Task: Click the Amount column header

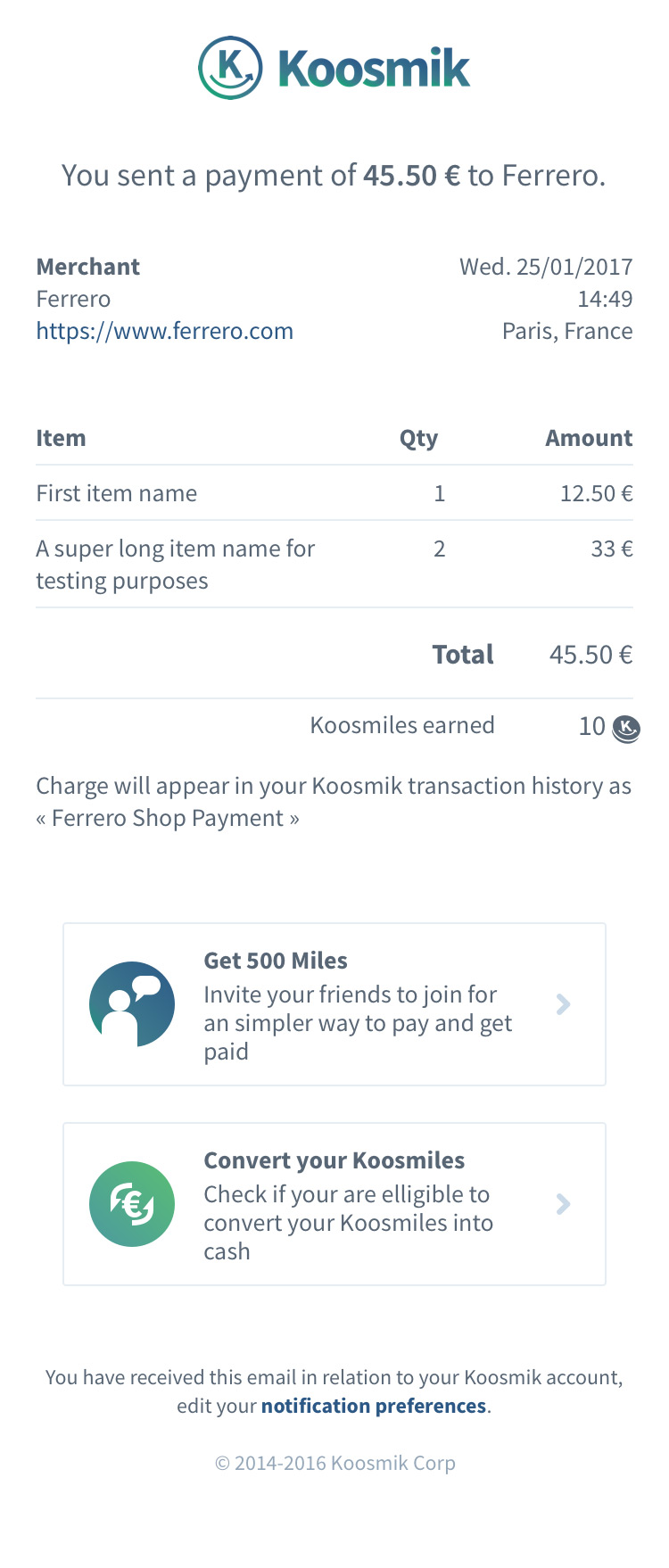Action: tap(589, 438)
